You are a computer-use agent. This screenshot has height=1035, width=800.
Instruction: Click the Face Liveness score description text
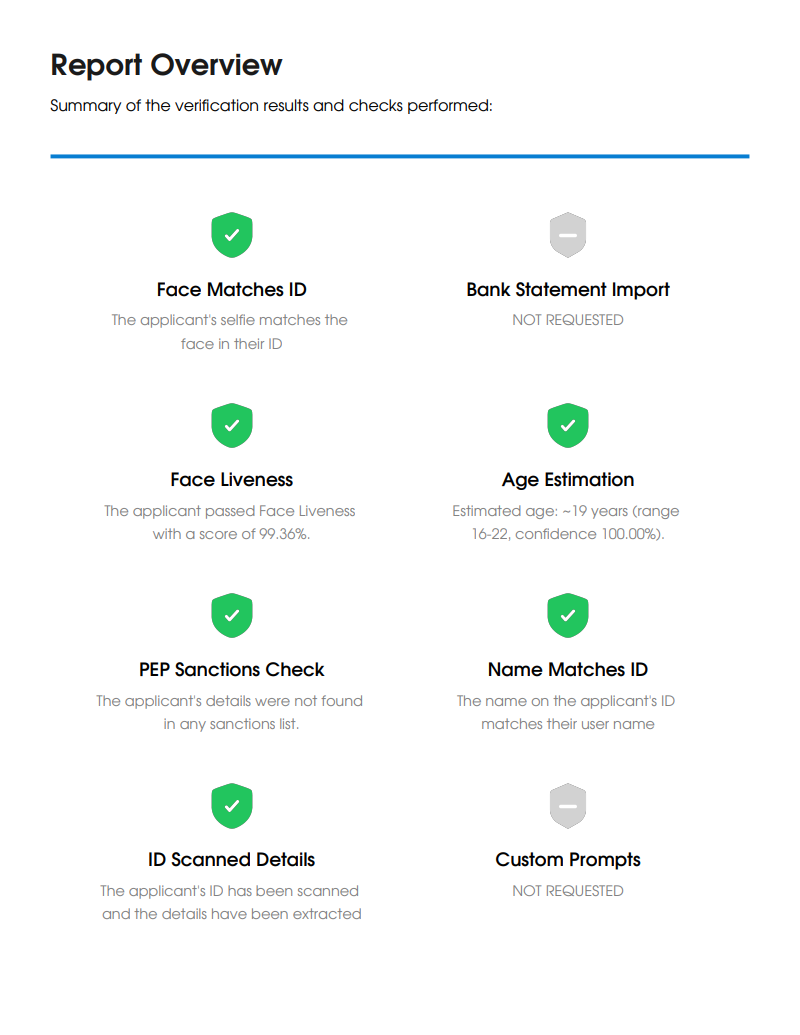[x=230, y=522]
